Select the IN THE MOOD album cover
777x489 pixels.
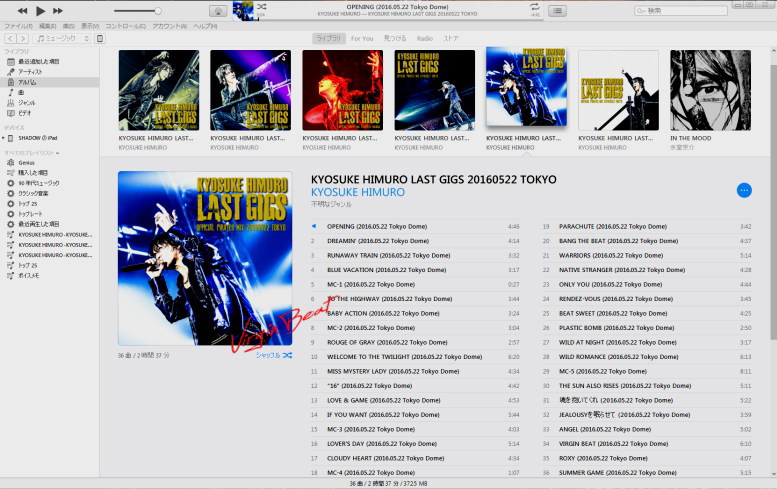coord(710,90)
